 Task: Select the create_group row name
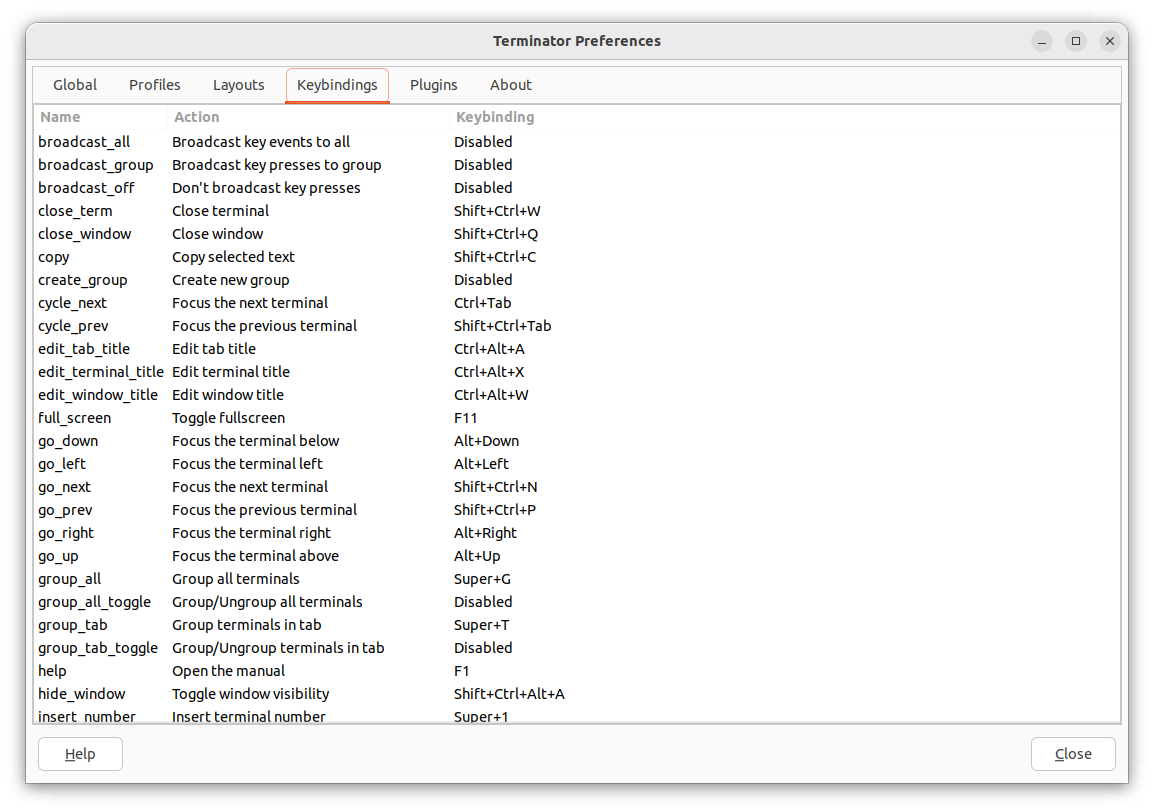click(82, 280)
